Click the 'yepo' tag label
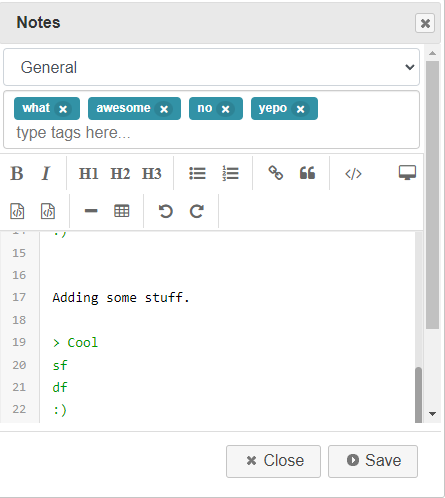 [x=273, y=109]
